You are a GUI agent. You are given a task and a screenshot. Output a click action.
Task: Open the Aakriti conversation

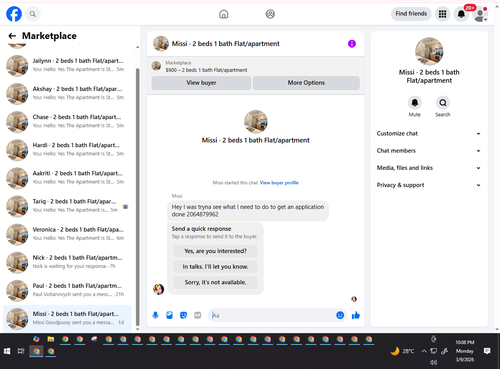(x=67, y=178)
